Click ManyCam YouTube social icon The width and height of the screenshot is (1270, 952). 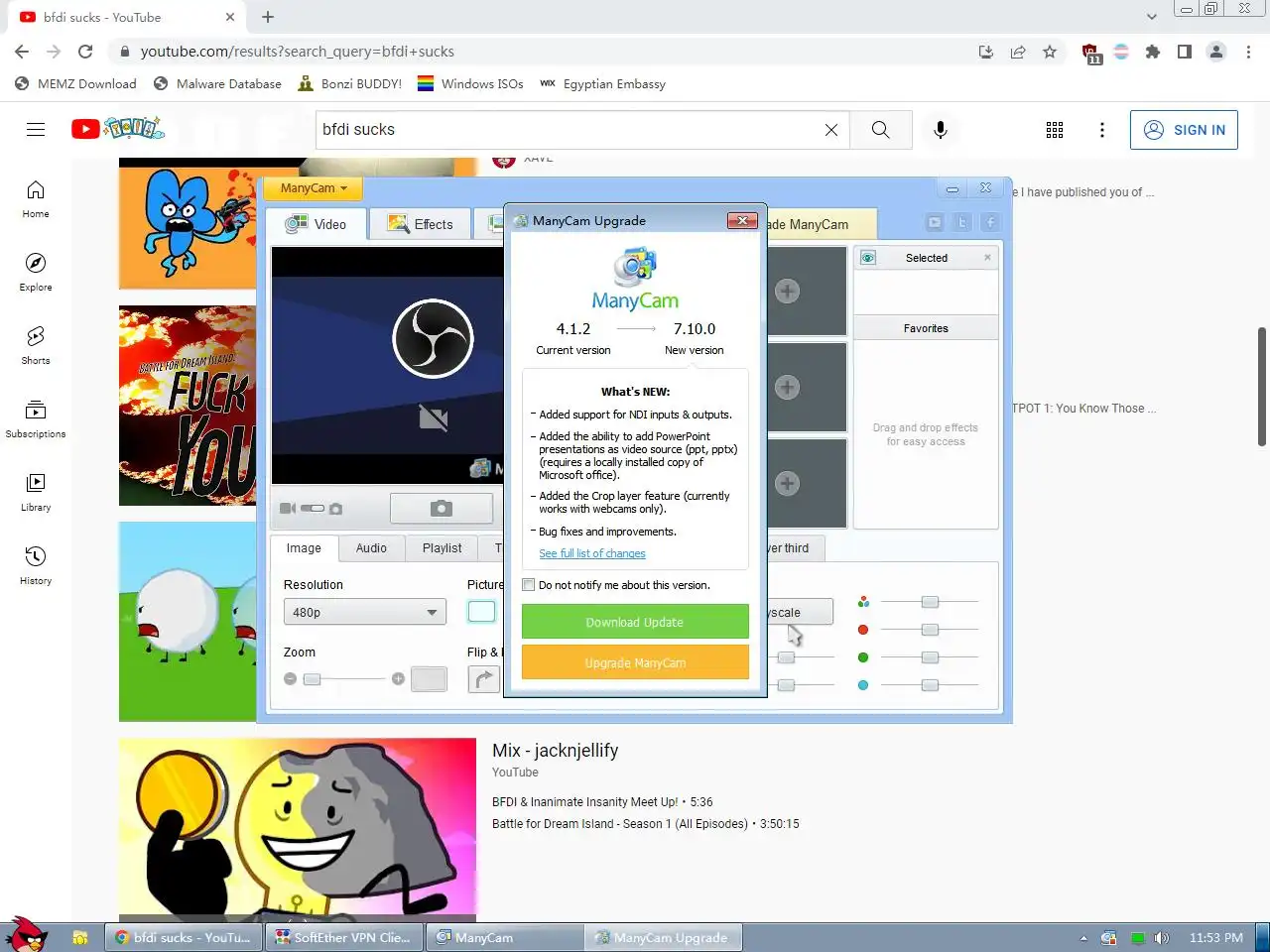(x=935, y=223)
